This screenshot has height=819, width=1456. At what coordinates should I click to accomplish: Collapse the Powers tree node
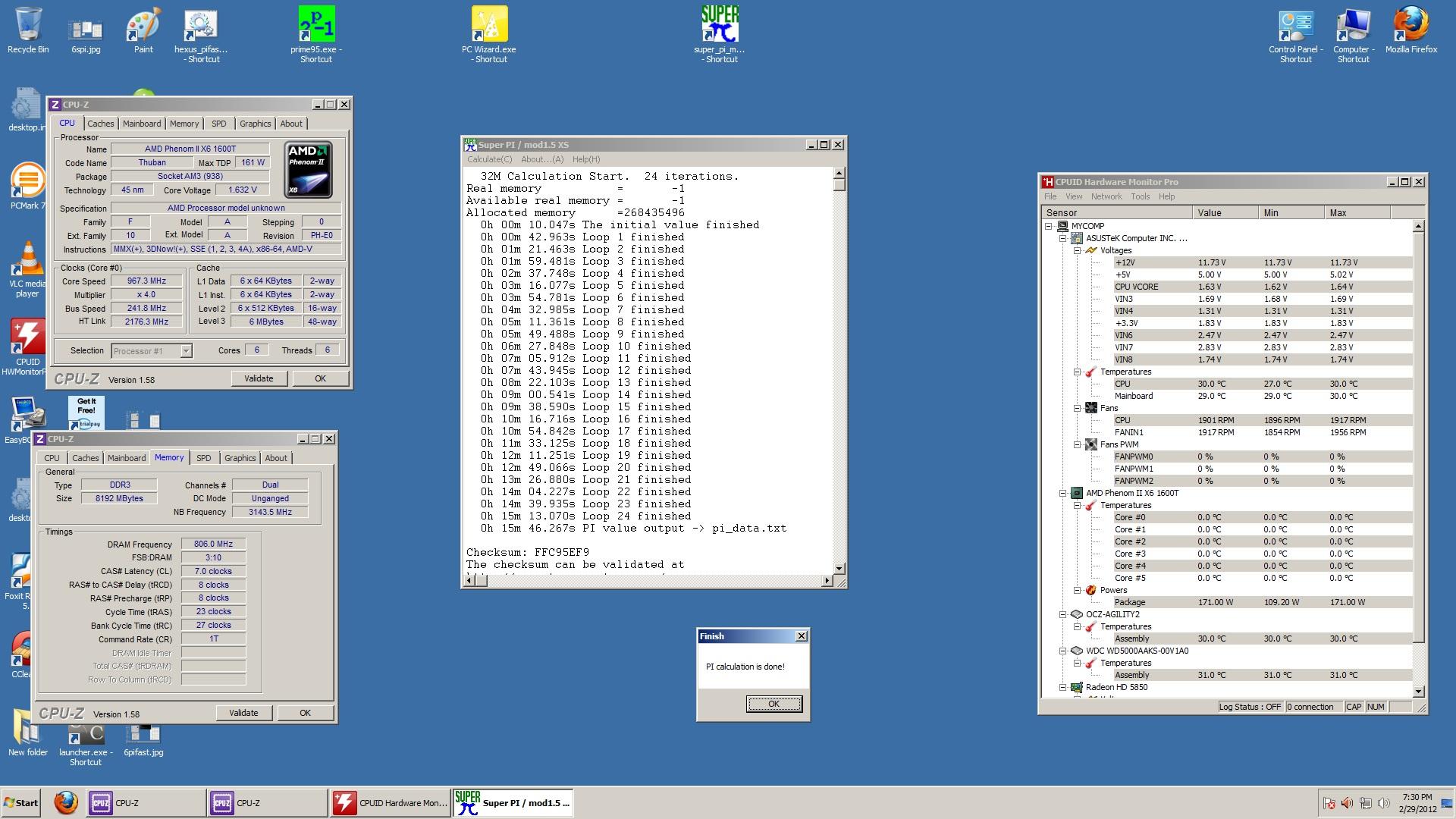(x=1077, y=590)
